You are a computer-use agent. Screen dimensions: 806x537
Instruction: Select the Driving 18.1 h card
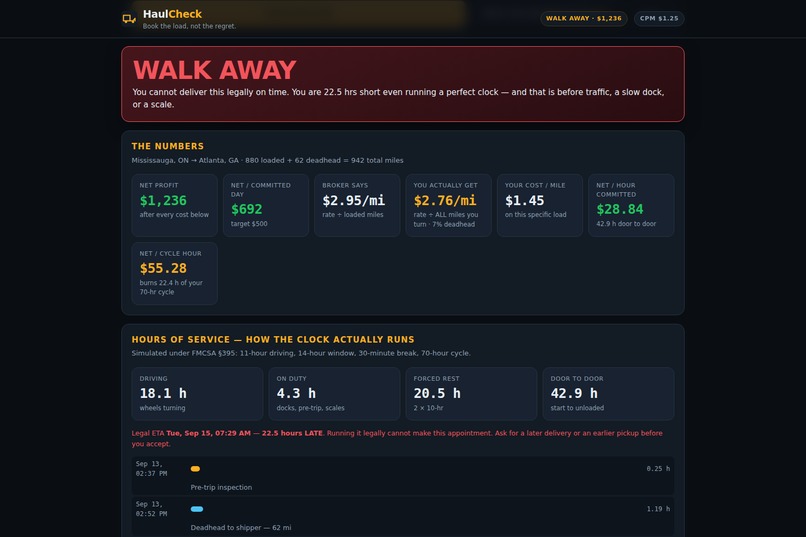[197, 394]
